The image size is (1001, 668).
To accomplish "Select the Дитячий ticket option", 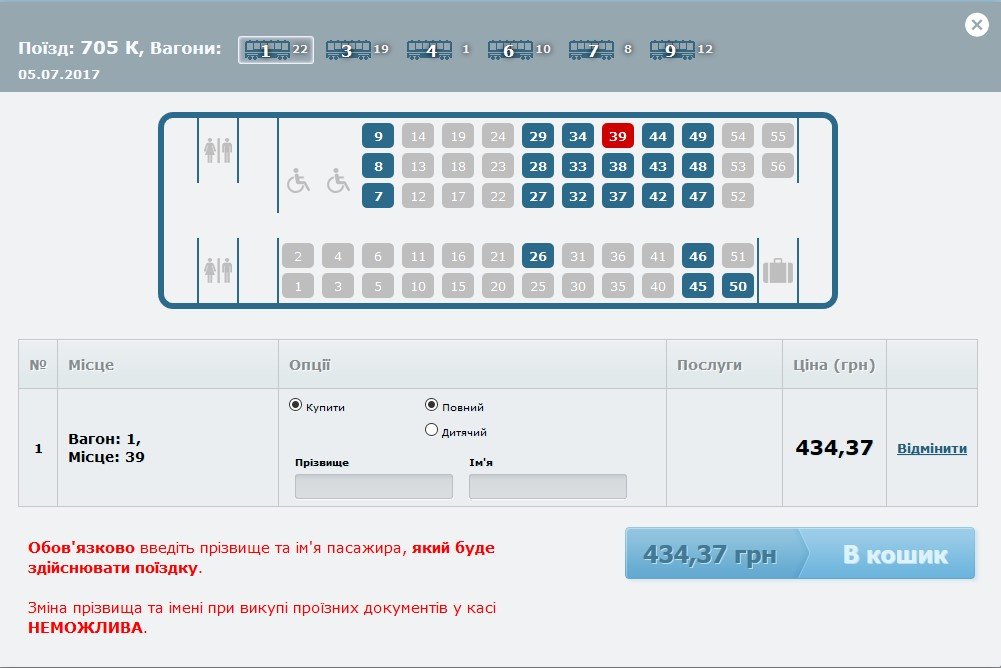I will (x=432, y=430).
